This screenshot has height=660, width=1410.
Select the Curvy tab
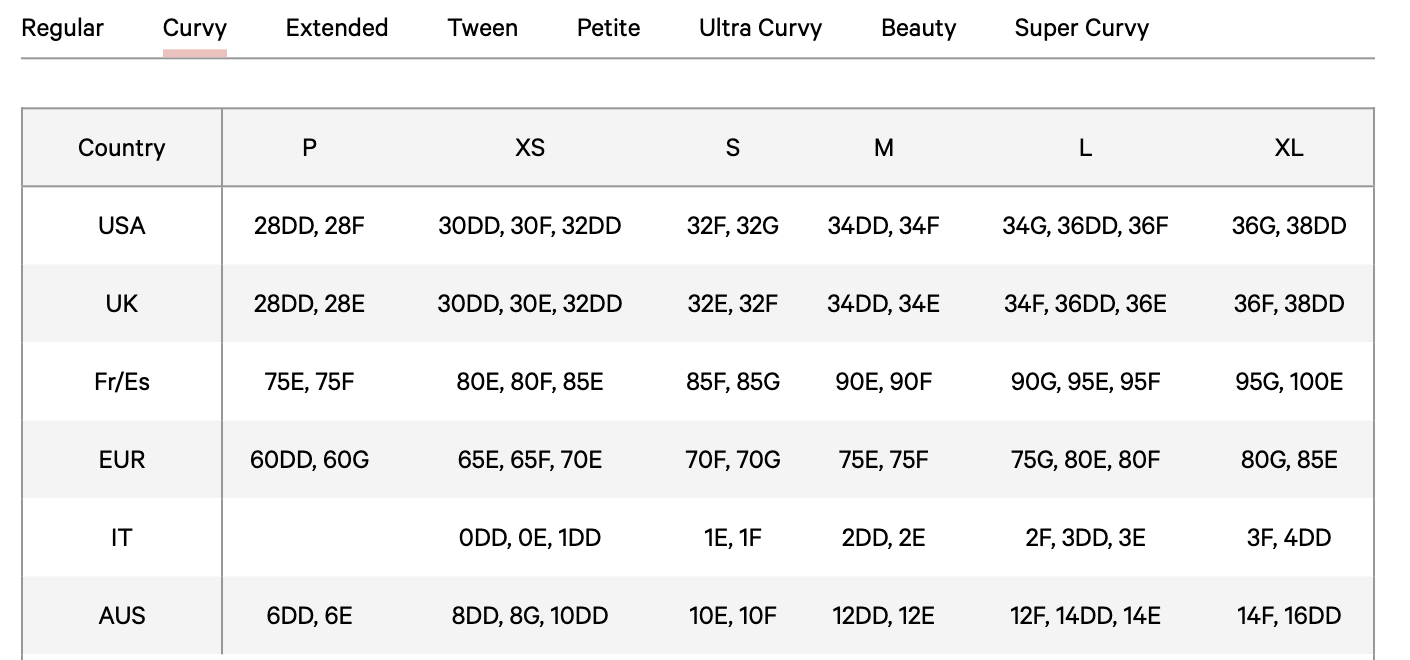pos(195,28)
